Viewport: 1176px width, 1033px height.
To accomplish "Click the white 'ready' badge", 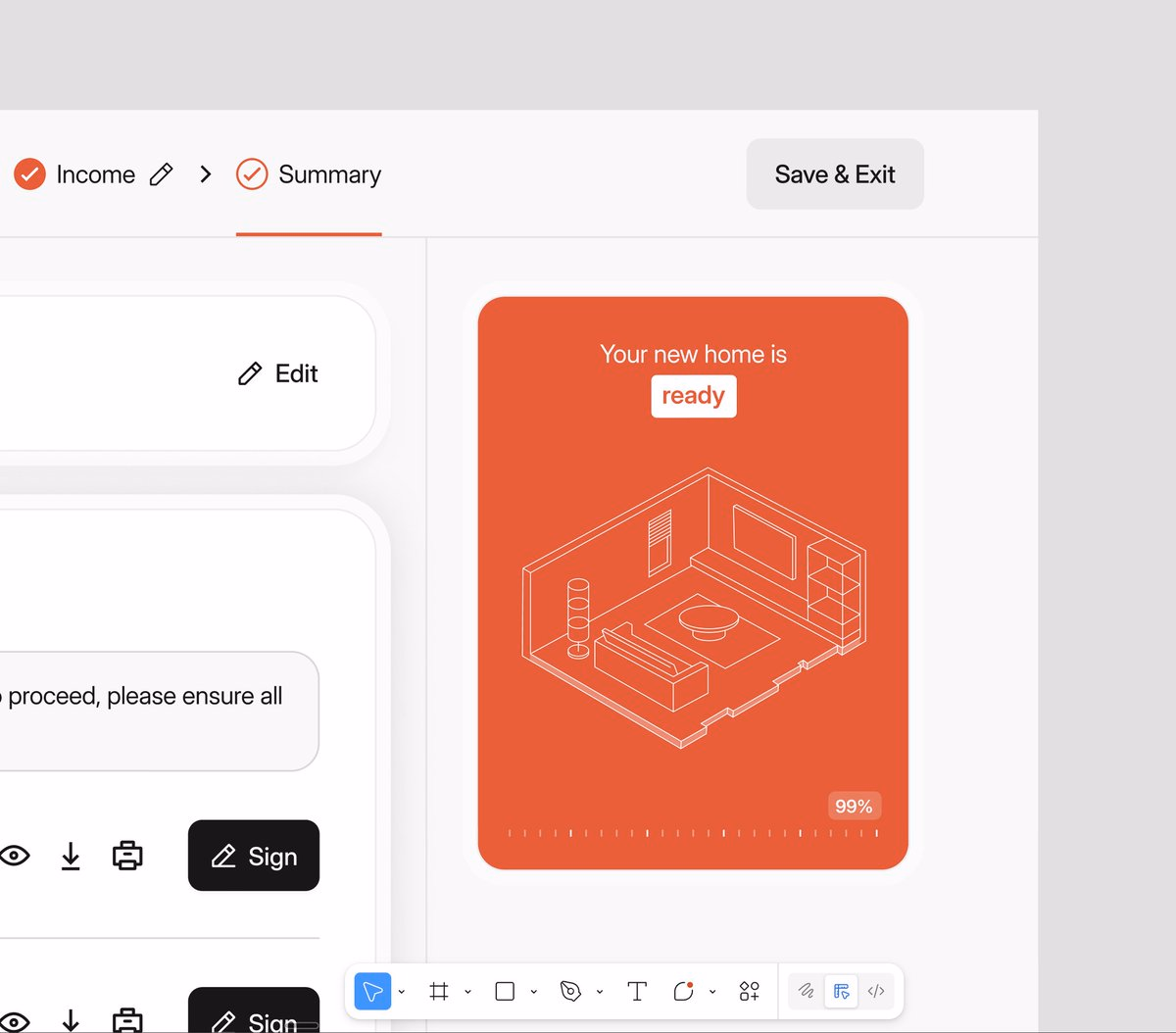I will [694, 396].
